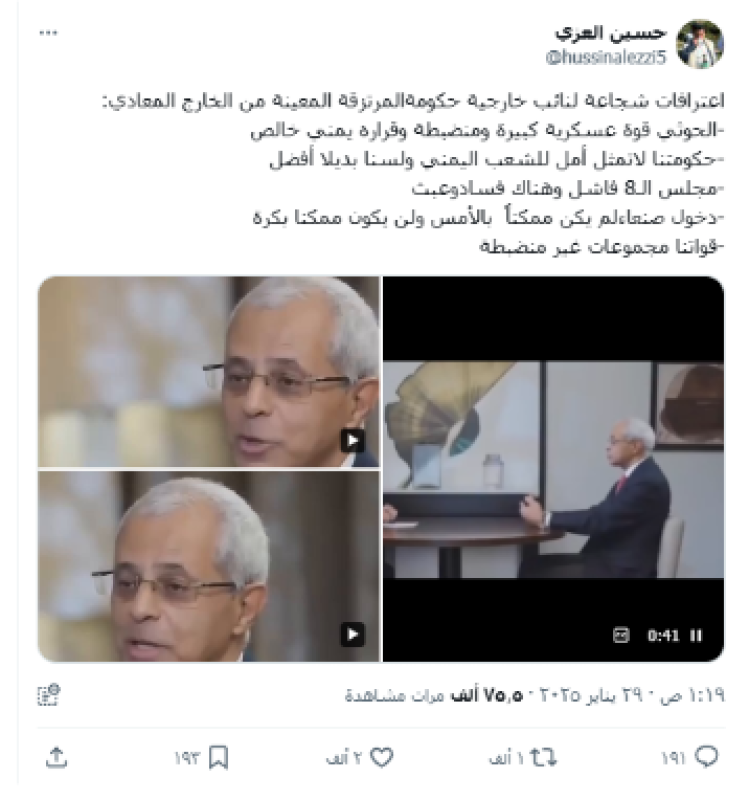Bookmark the post
Screen dimensions: 749x800
[x=219, y=757]
